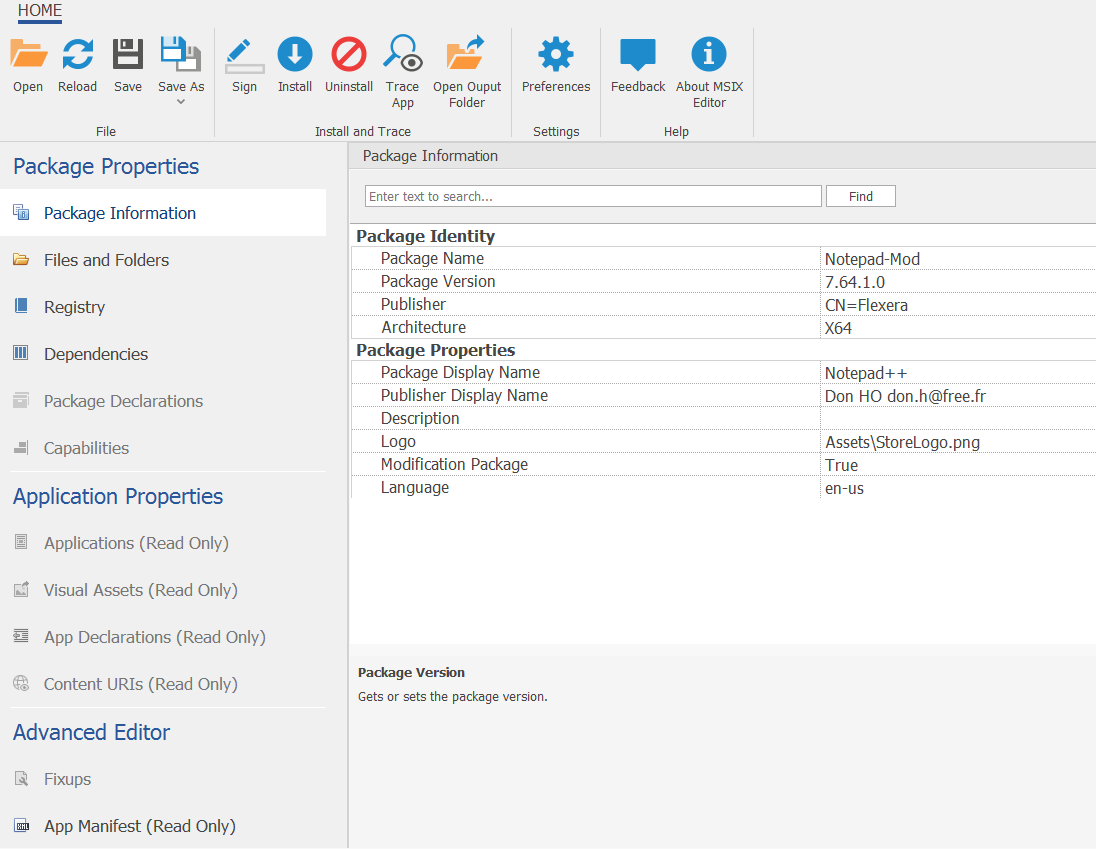Click the Save floppy disk icon

pos(128,55)
